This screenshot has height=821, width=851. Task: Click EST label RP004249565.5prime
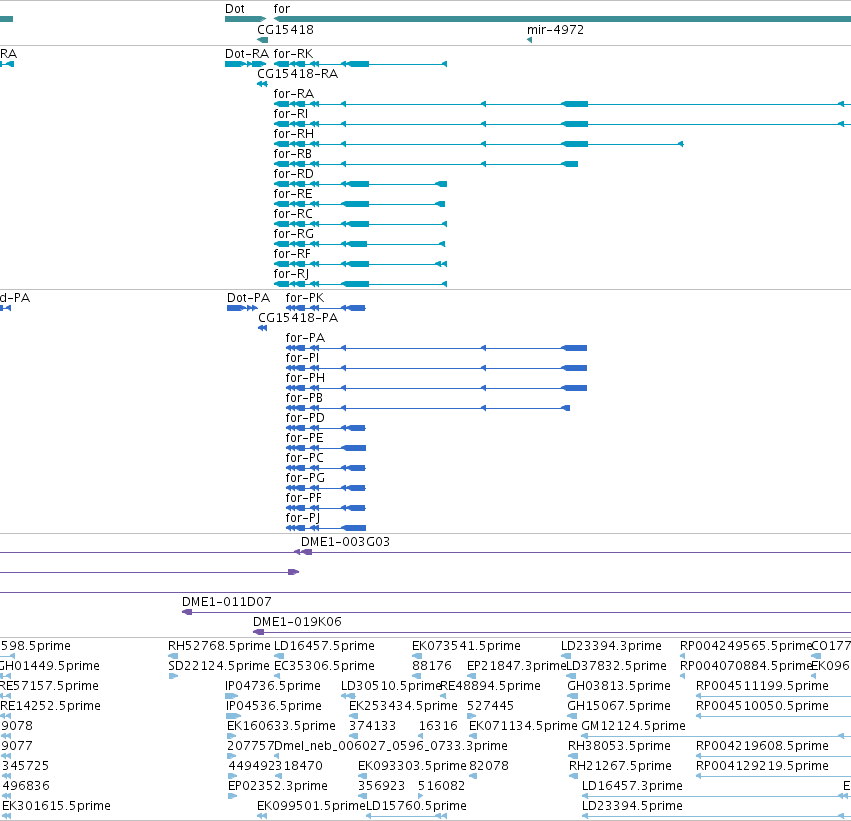tap(746, 646)
